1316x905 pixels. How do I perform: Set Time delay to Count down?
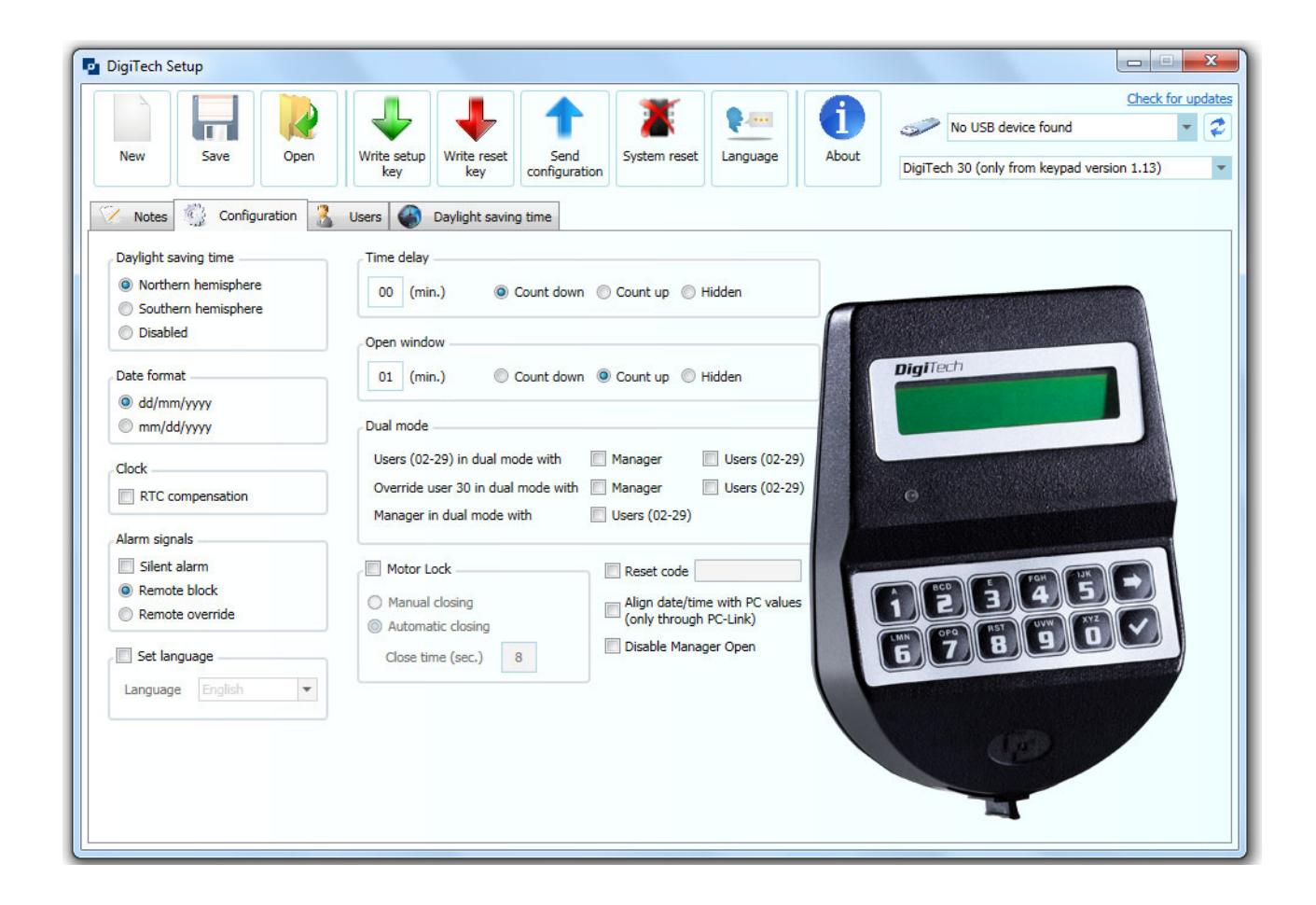[502, 292]
